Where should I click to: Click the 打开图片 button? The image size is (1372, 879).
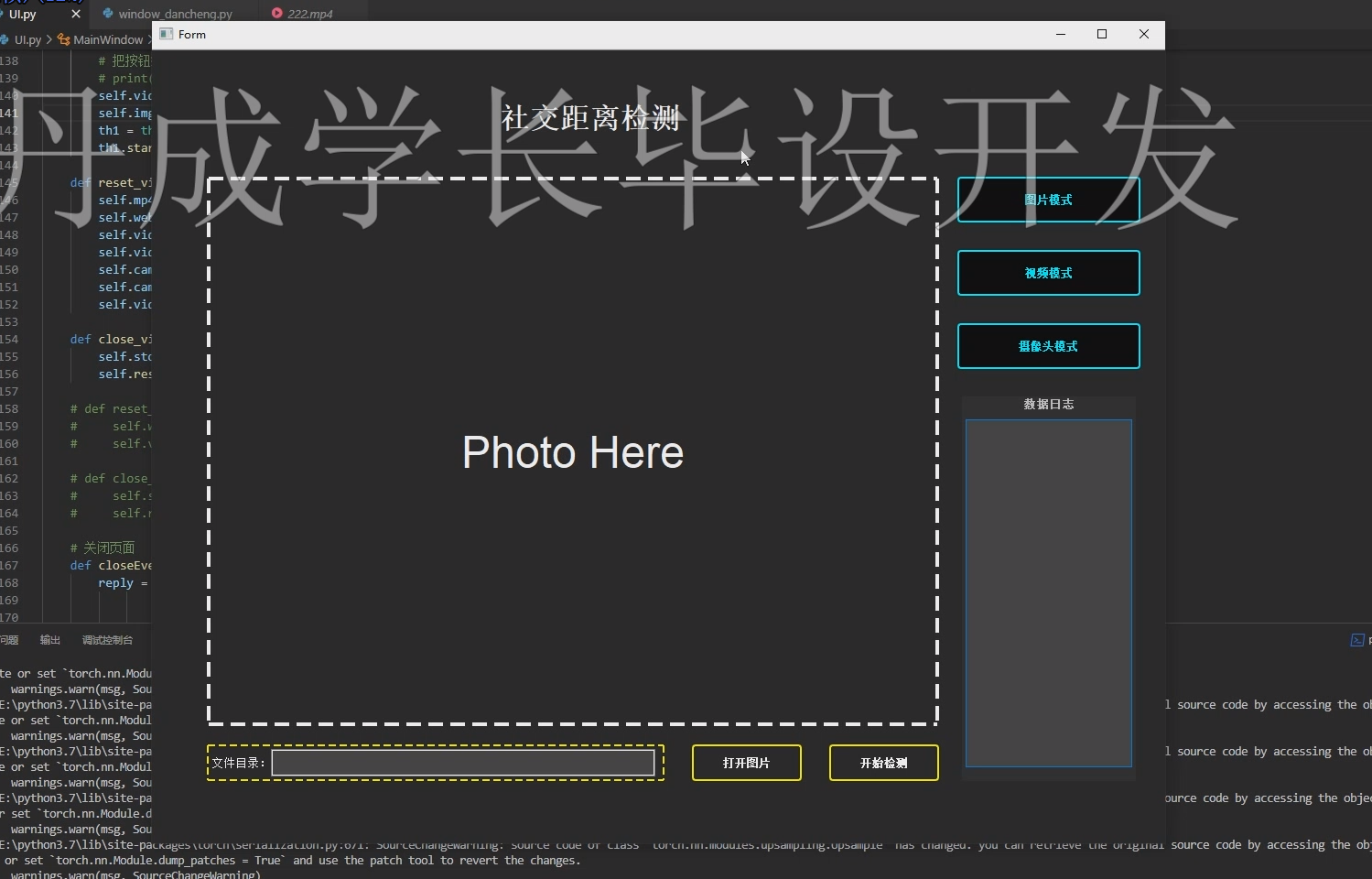pyautogui.click(x=746, y=763)
